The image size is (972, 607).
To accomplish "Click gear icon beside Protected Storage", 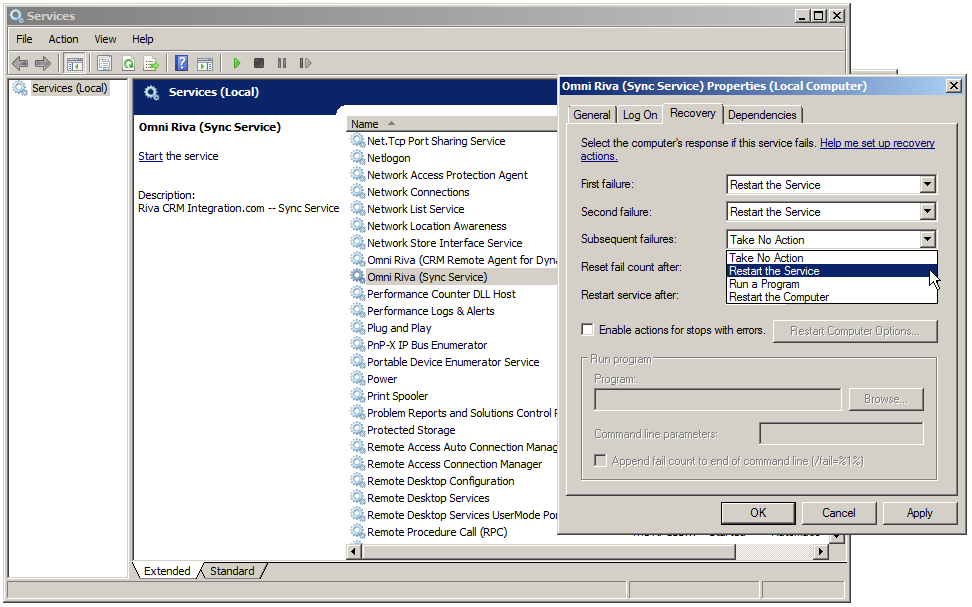I will (x=358, y=429).
